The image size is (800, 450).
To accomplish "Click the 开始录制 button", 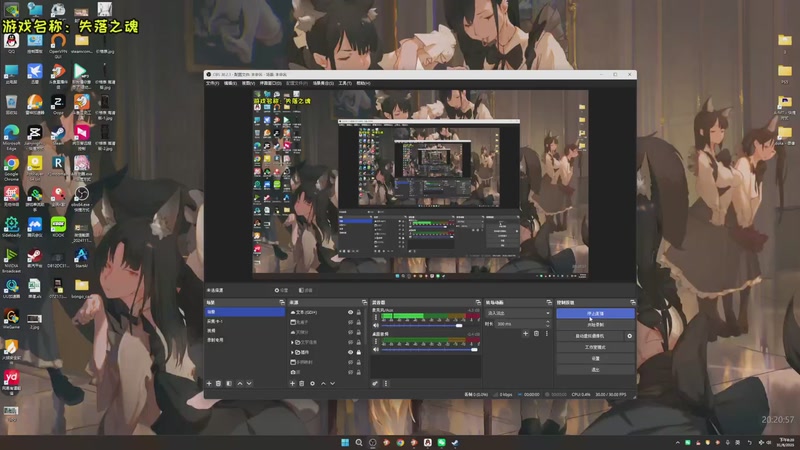I will point(595,324).
